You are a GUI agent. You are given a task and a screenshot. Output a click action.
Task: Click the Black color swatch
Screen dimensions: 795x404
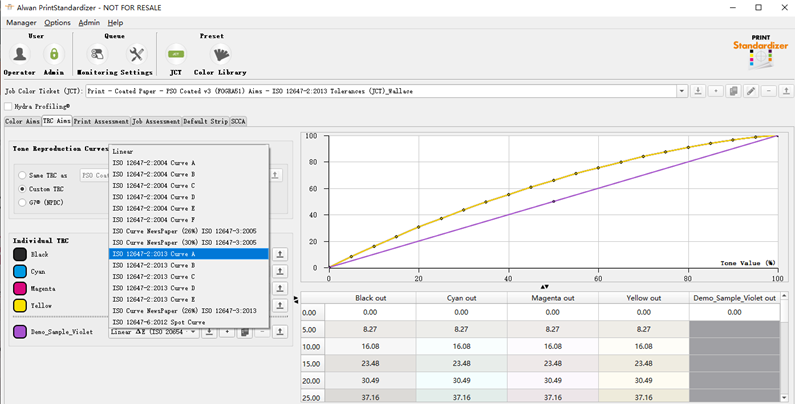click(20, 254)
